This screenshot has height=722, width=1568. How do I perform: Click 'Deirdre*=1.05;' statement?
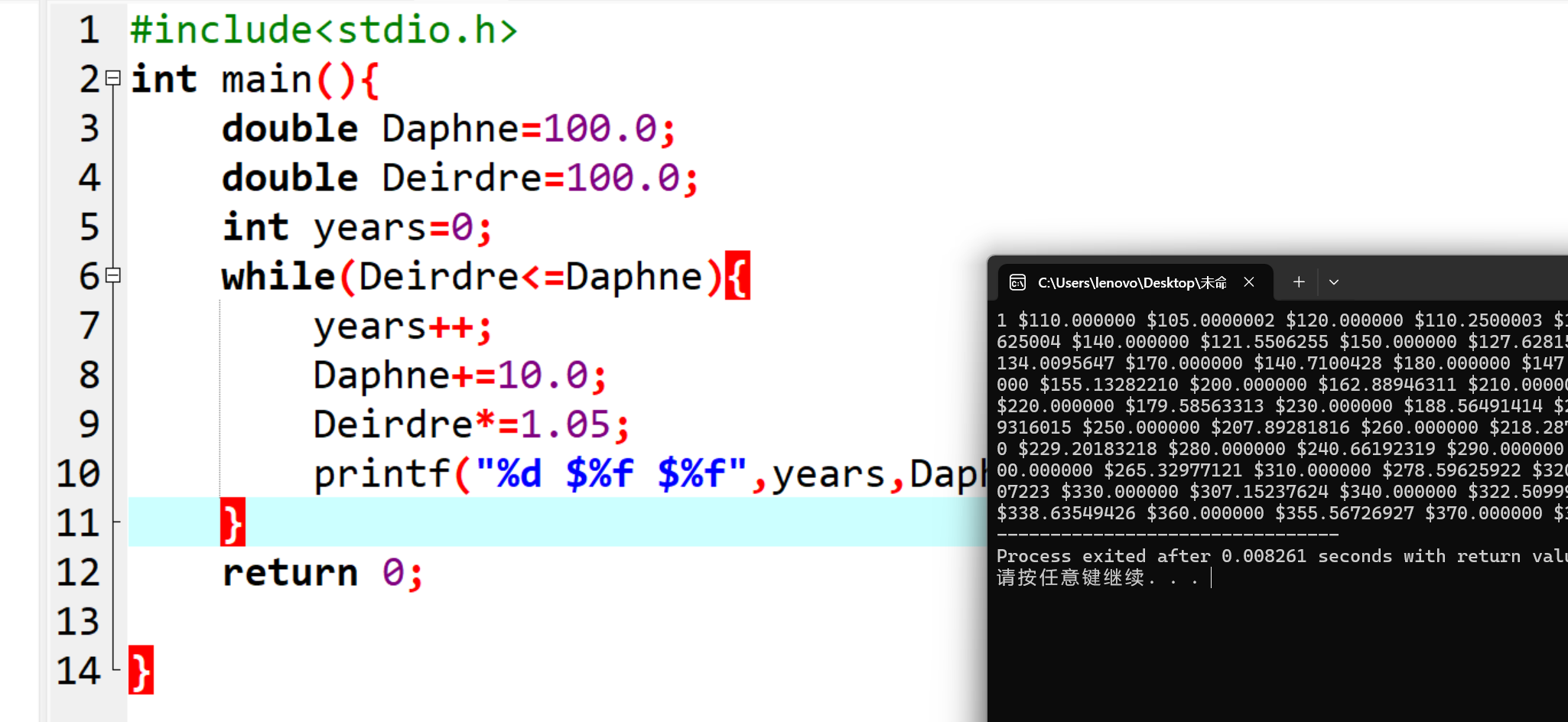[x=472, y=424]
